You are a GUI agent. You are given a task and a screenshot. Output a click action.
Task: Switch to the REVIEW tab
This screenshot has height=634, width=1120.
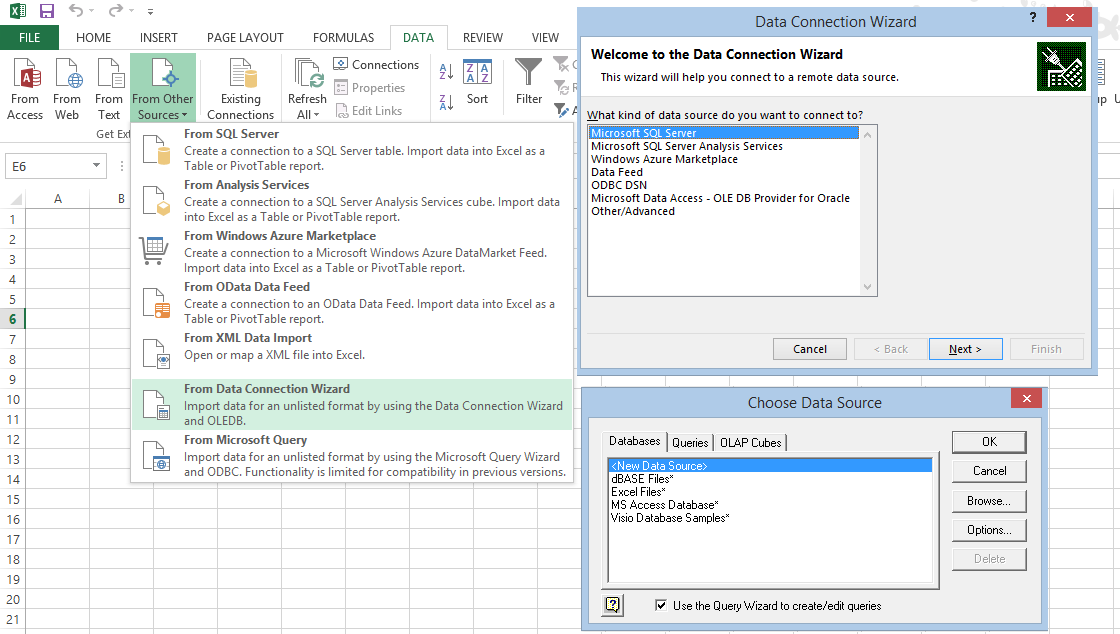[x=483, y=38]
